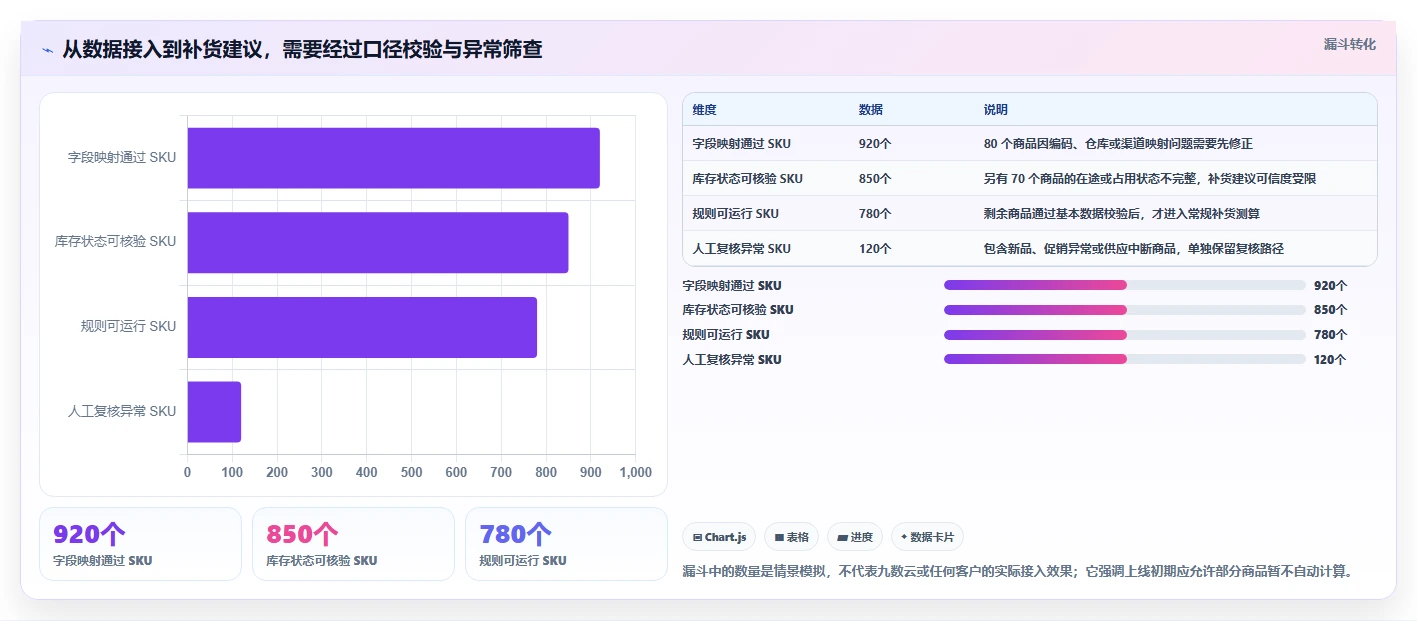Click the footnote starting with 漏斗中的数量是情景模拟
This screenshot has width=1417, height=621.
coord(1017,572)
